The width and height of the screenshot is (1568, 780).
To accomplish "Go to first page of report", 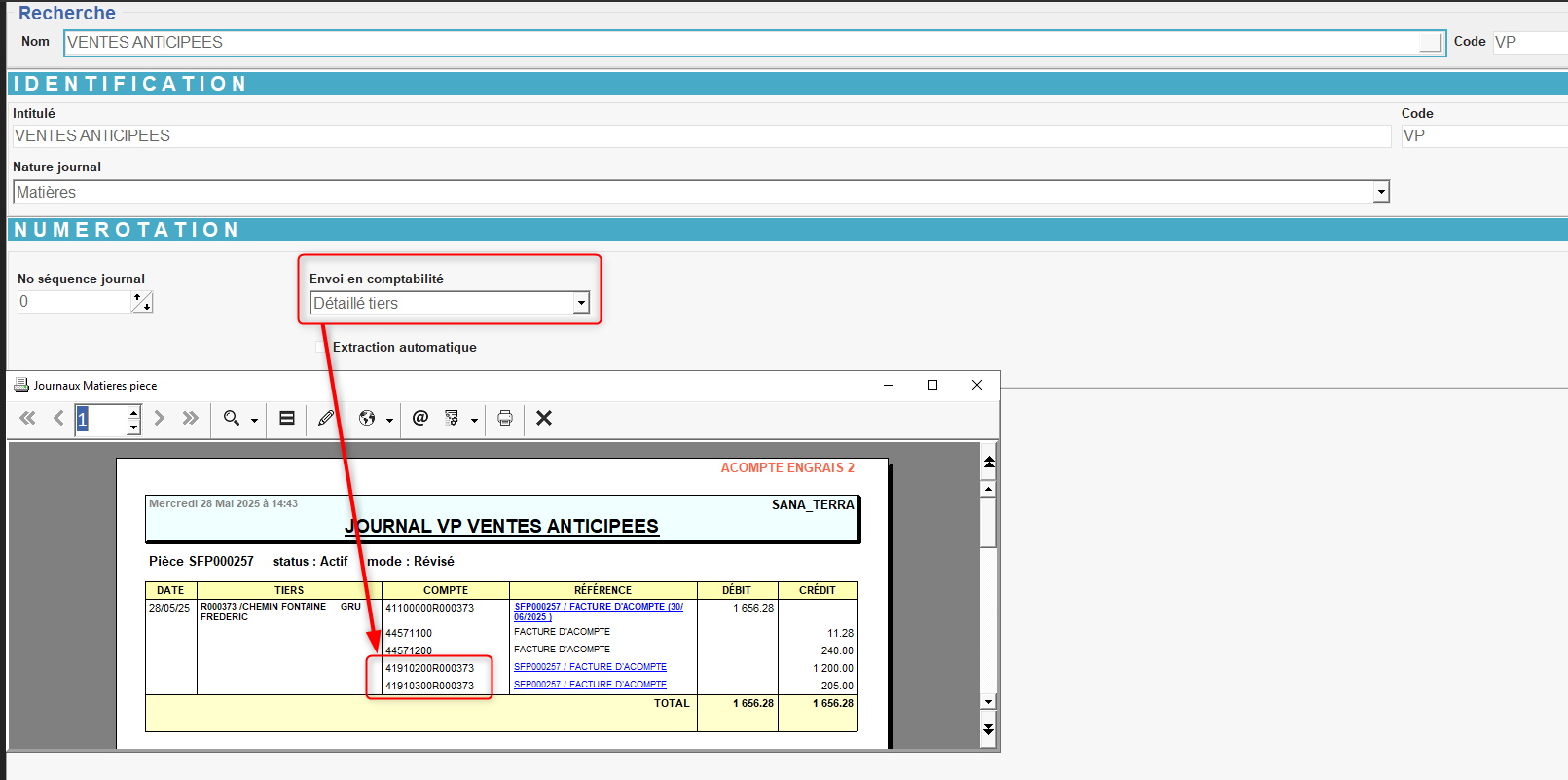I will click(27, 418).
